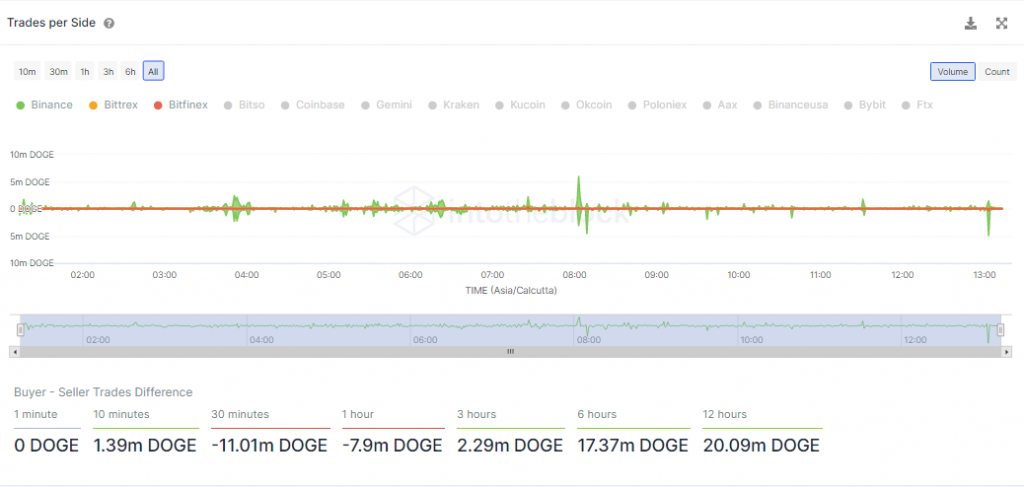Select the 10m time range
Viewport: 1024px width, 487px height.
27,71
